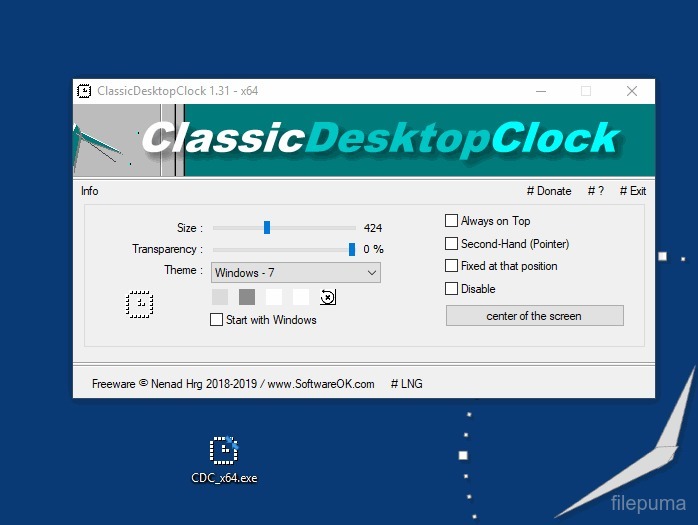Click the reset colors icon beside the swatches
698x525 pixels.
pos(328,297)
